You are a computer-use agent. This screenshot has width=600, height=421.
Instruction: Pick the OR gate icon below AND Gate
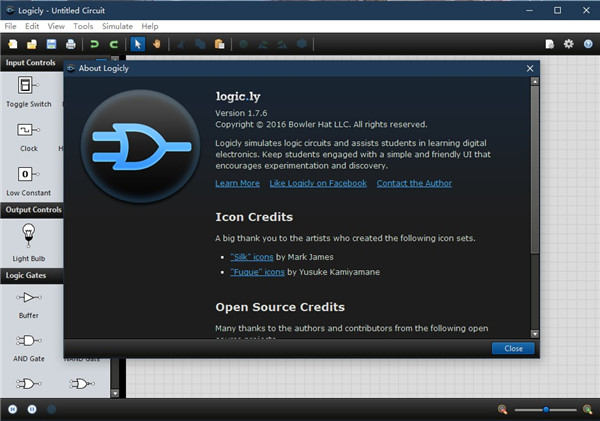[29, 383]
